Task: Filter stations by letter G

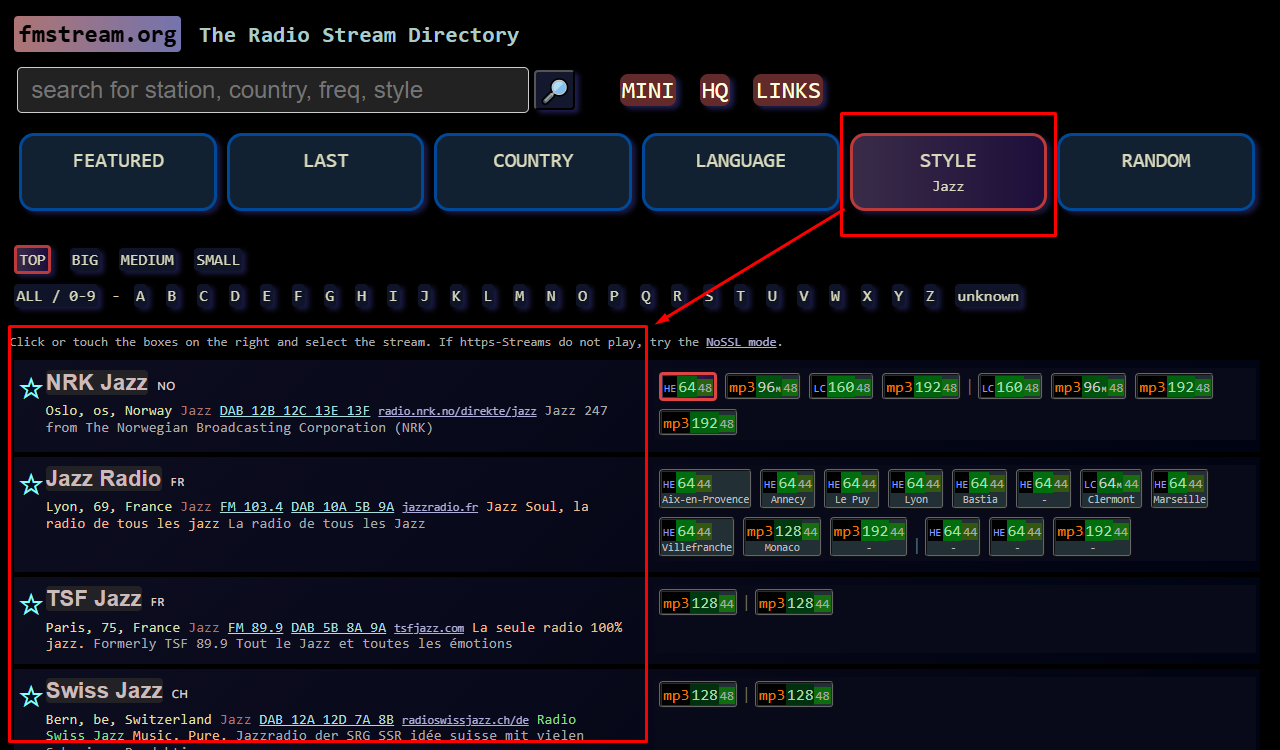Action: point(330,296)
